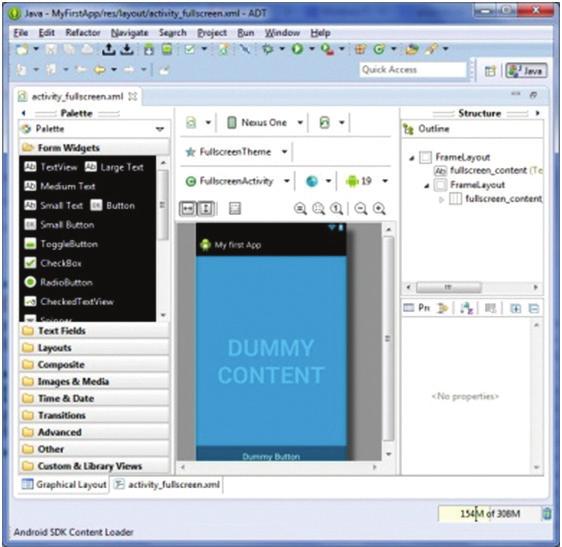The width and height of the screenshot is (562, 547).
Task: Click the download arrow toolbar icon
Action: [127, 49]
